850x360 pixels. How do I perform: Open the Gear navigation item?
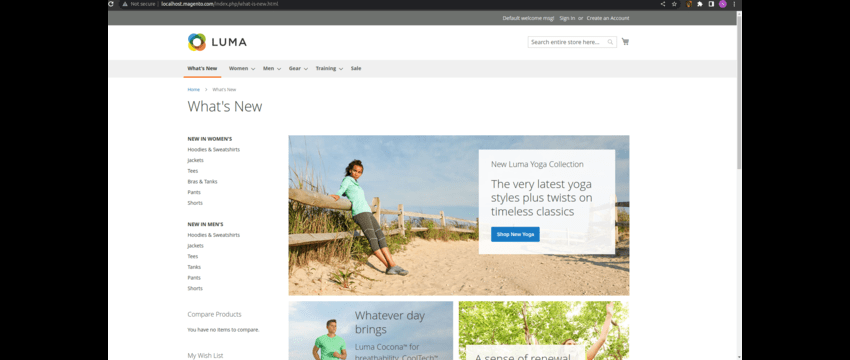[x=294, y=68]
